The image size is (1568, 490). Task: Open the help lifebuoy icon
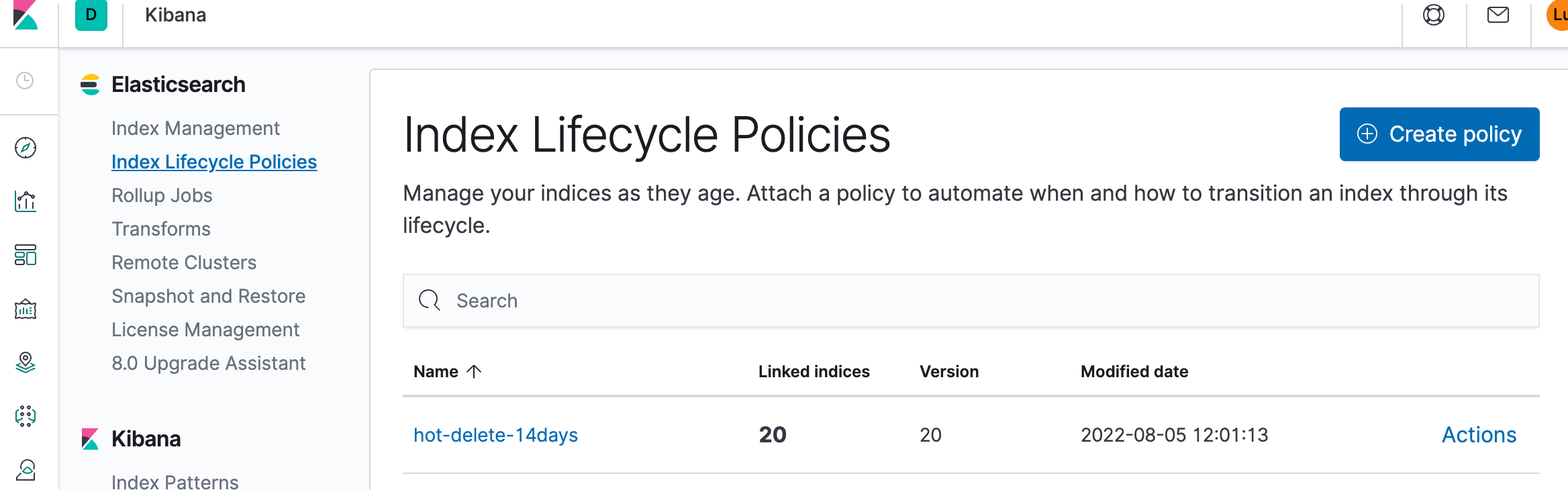pos(1434,15)
